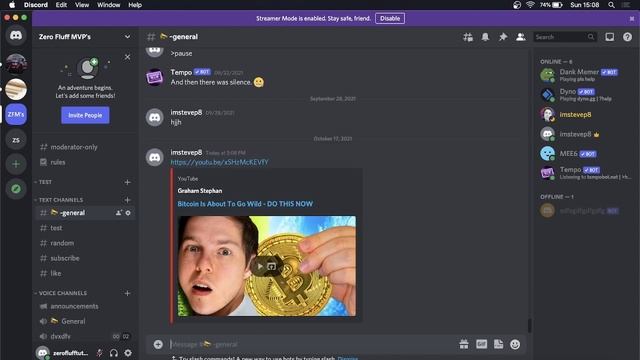
Task: Open Bitcoin Is About To Go Wild link
Action: click(x=245, y=204)
